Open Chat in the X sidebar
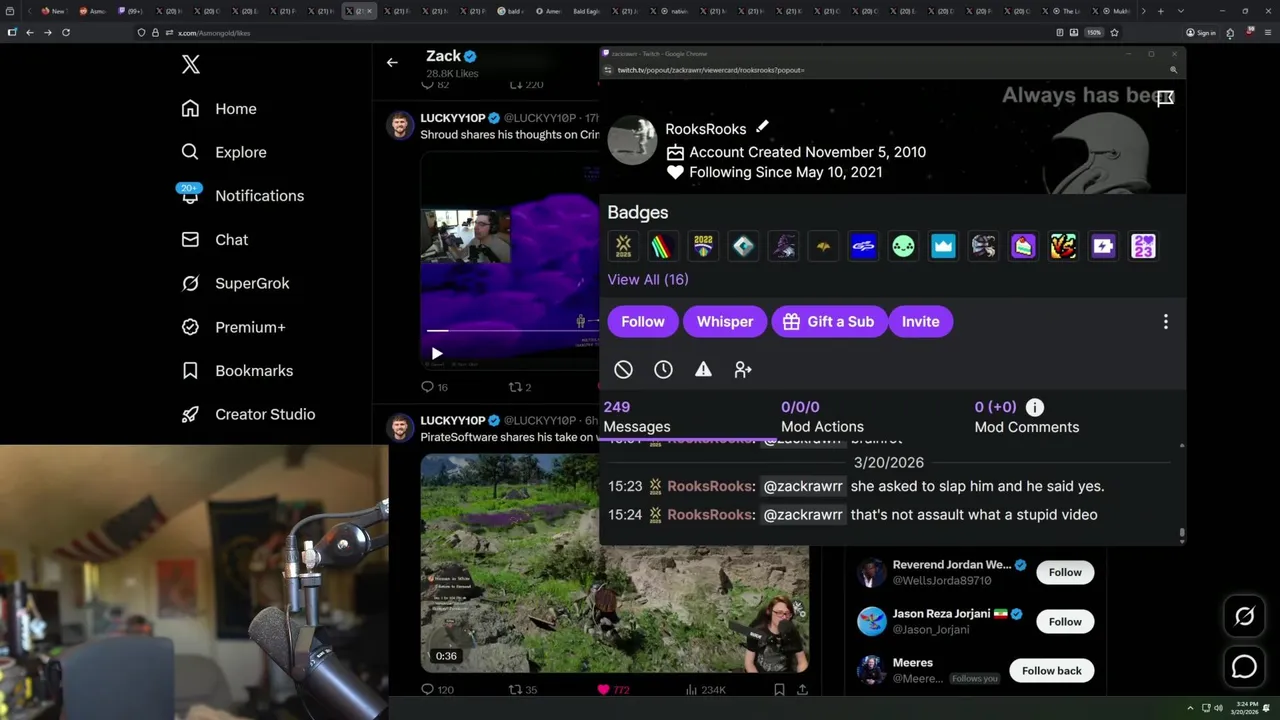 point(215,240)
